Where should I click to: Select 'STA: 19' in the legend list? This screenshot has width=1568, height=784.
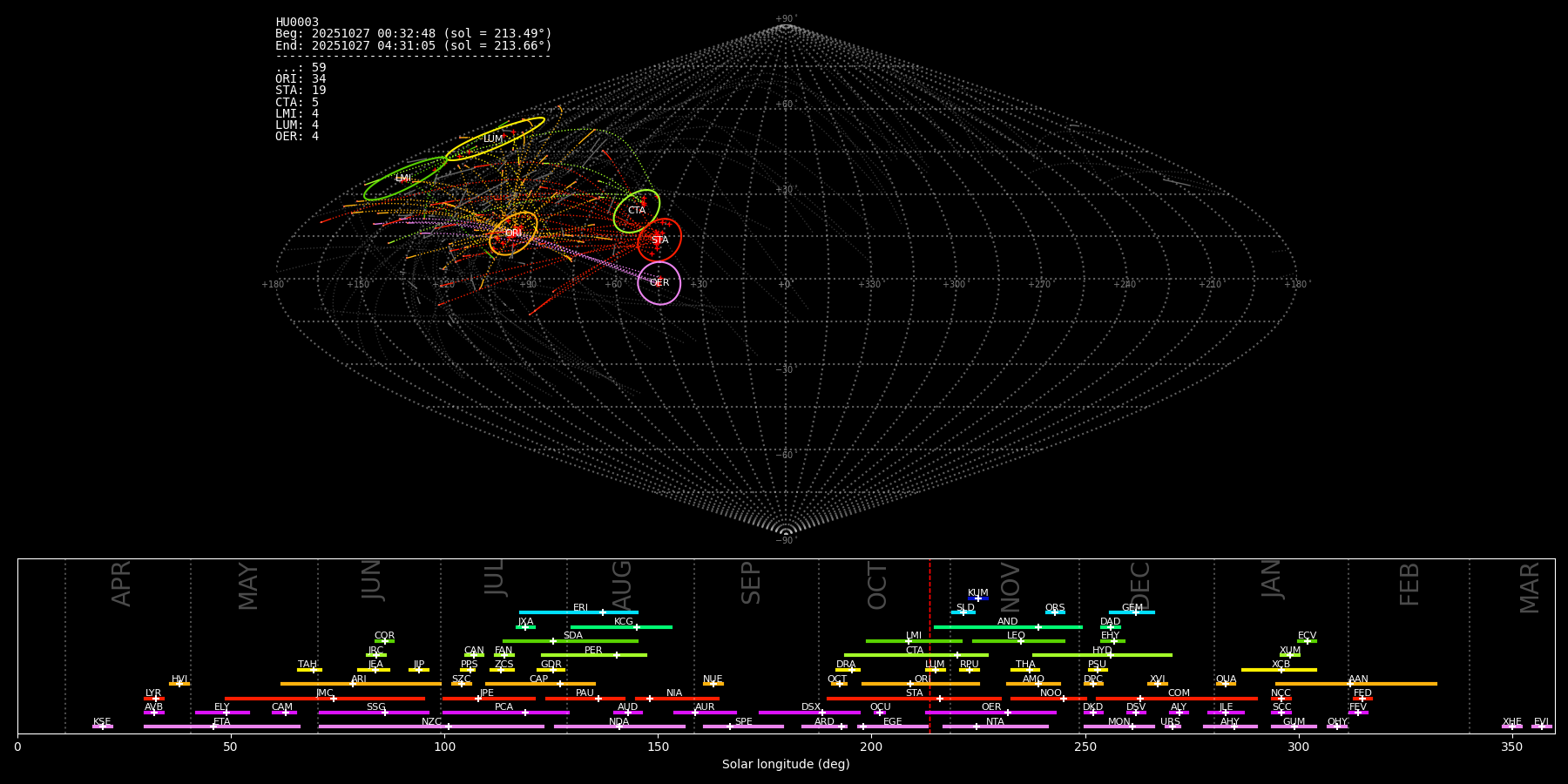(x=301, y=91)
